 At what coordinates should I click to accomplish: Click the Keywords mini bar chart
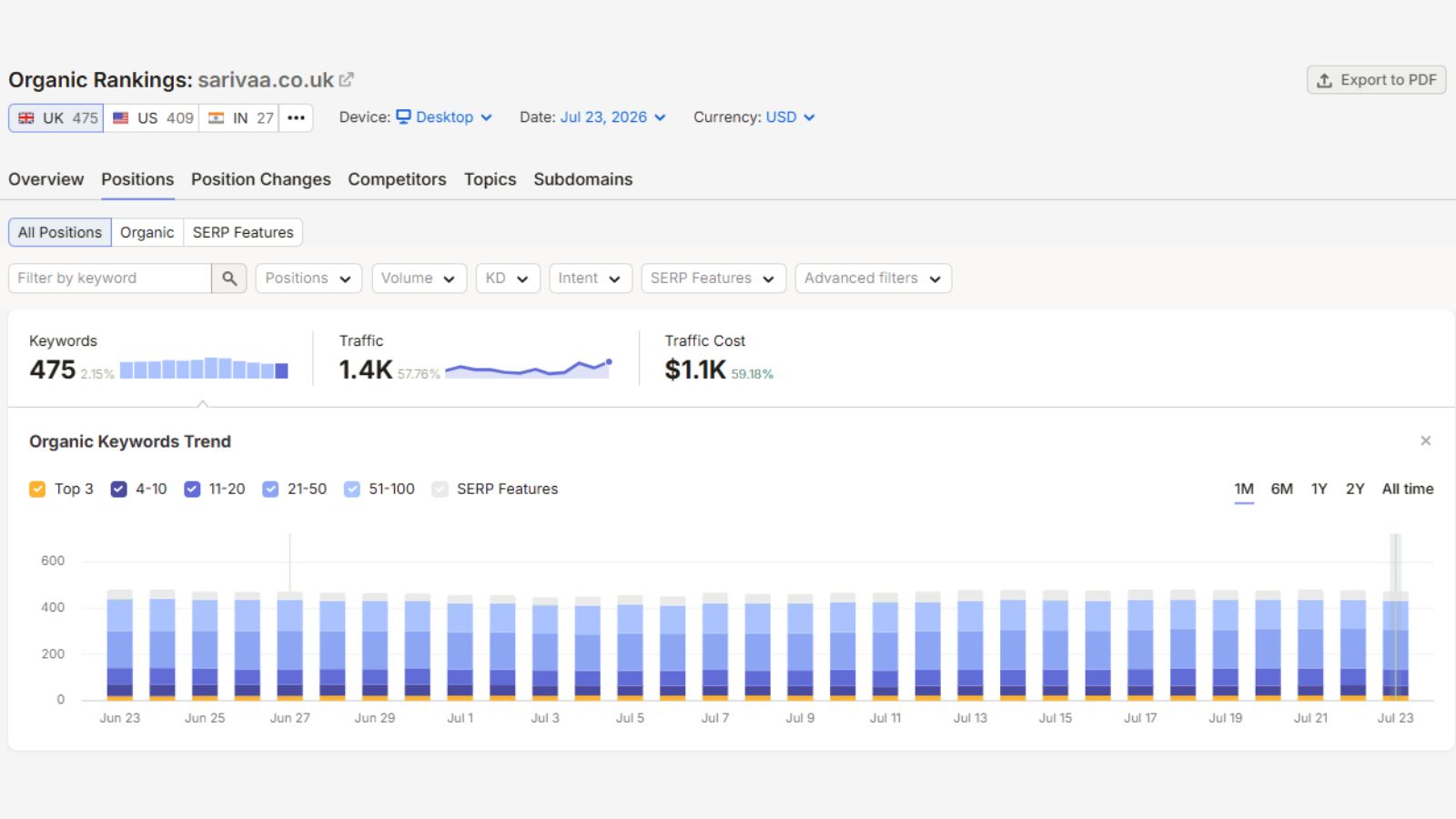(x=204, y=369)
